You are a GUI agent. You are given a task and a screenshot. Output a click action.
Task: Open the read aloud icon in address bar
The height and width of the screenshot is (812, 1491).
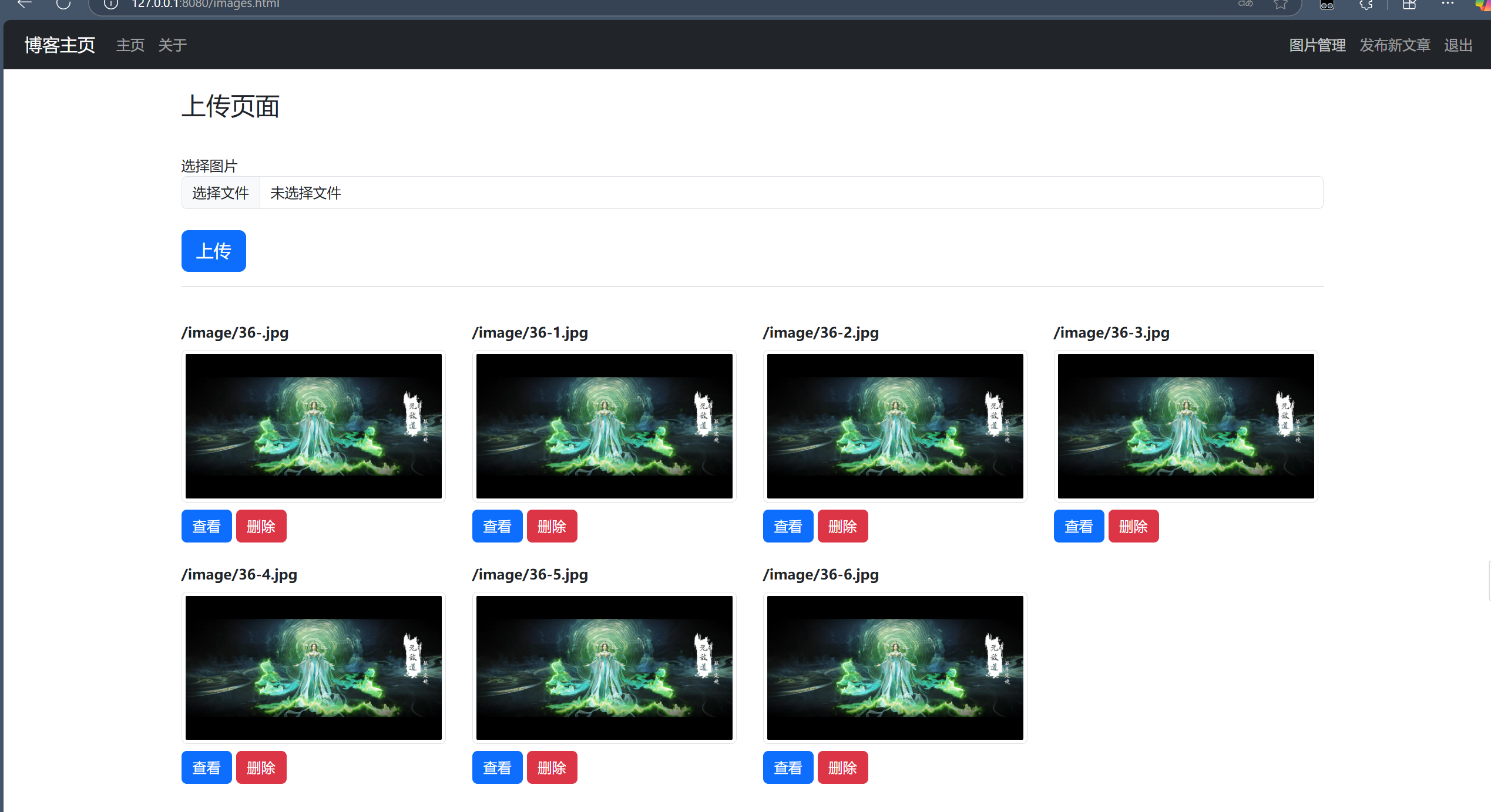pos(1245,4)
